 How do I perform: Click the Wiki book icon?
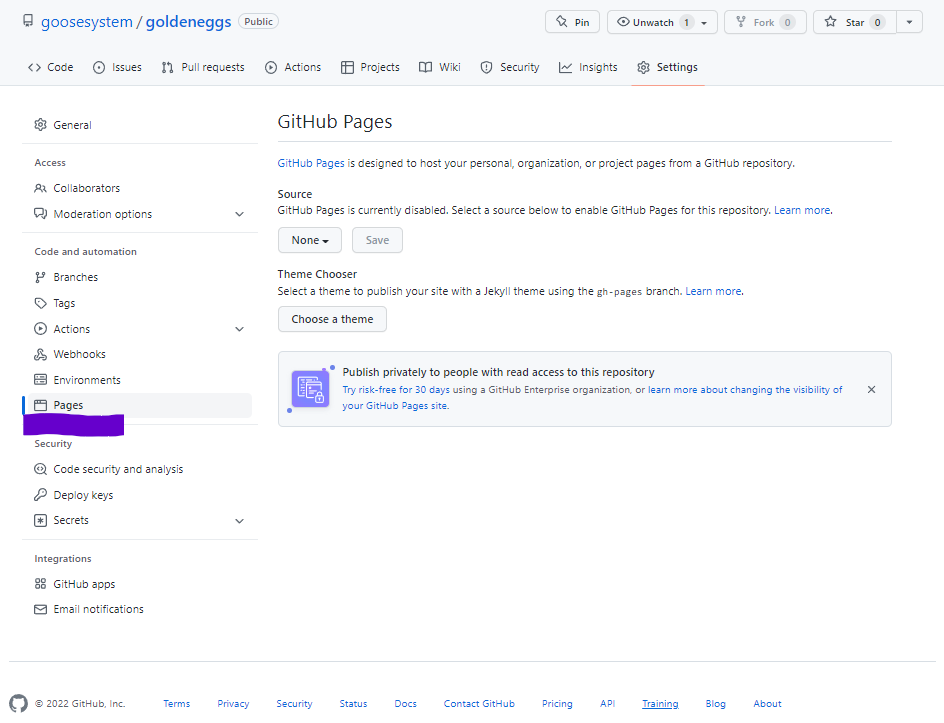tap(426, 67)
